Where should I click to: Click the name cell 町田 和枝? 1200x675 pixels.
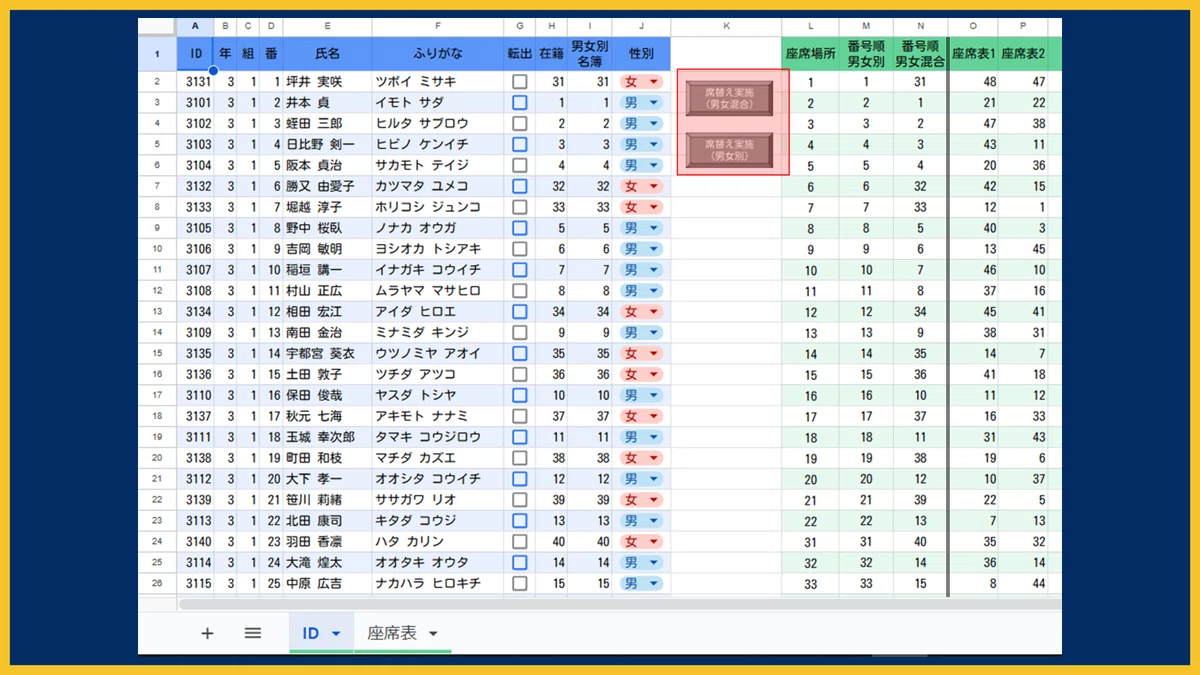[327, 458]
